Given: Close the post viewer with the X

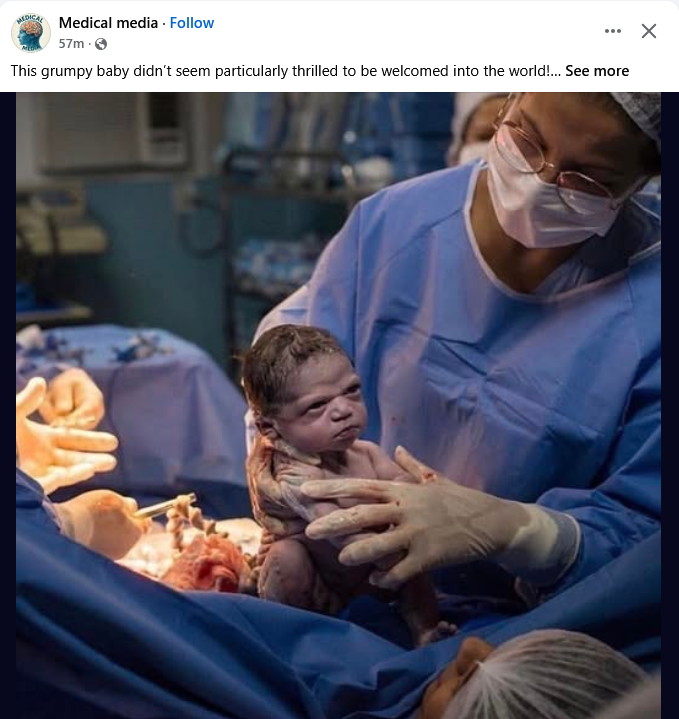Looking at the screenshot, I should click(649, 31).
